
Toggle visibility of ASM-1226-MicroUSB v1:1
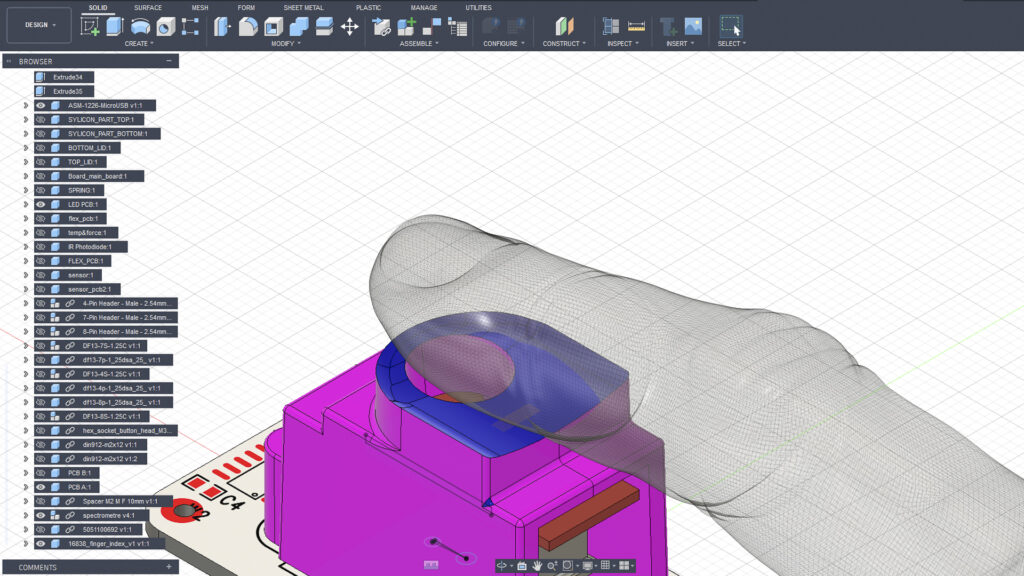pyautogui.click(x=41, y=105)
